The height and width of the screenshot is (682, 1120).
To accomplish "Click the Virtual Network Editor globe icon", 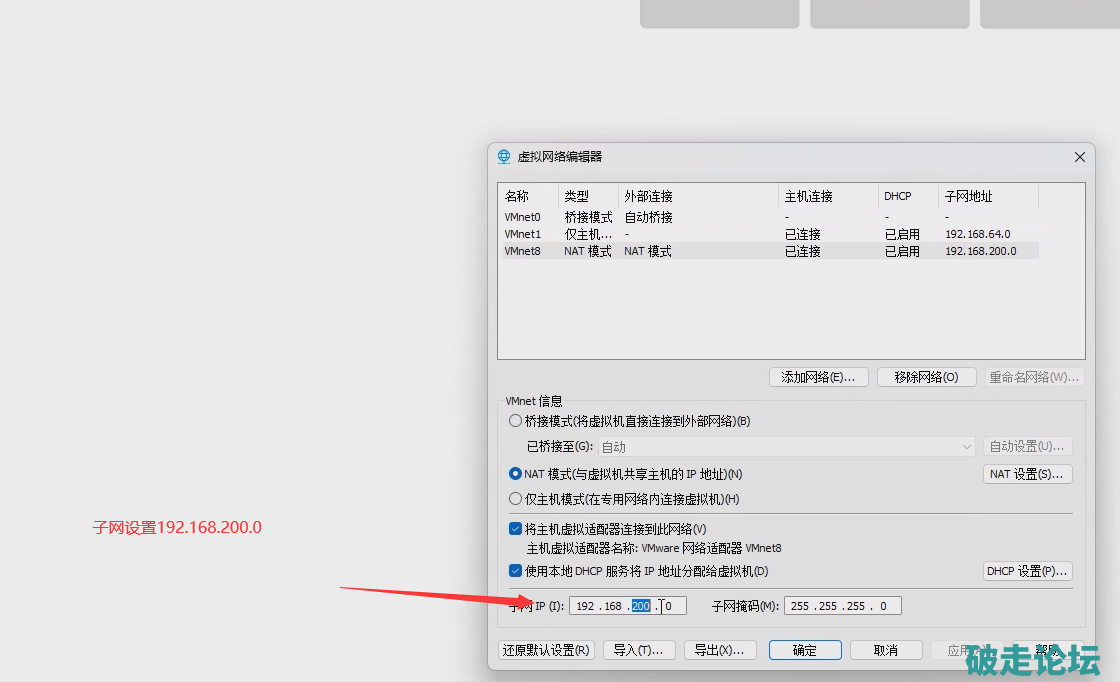I will click(x=504, y=157).
